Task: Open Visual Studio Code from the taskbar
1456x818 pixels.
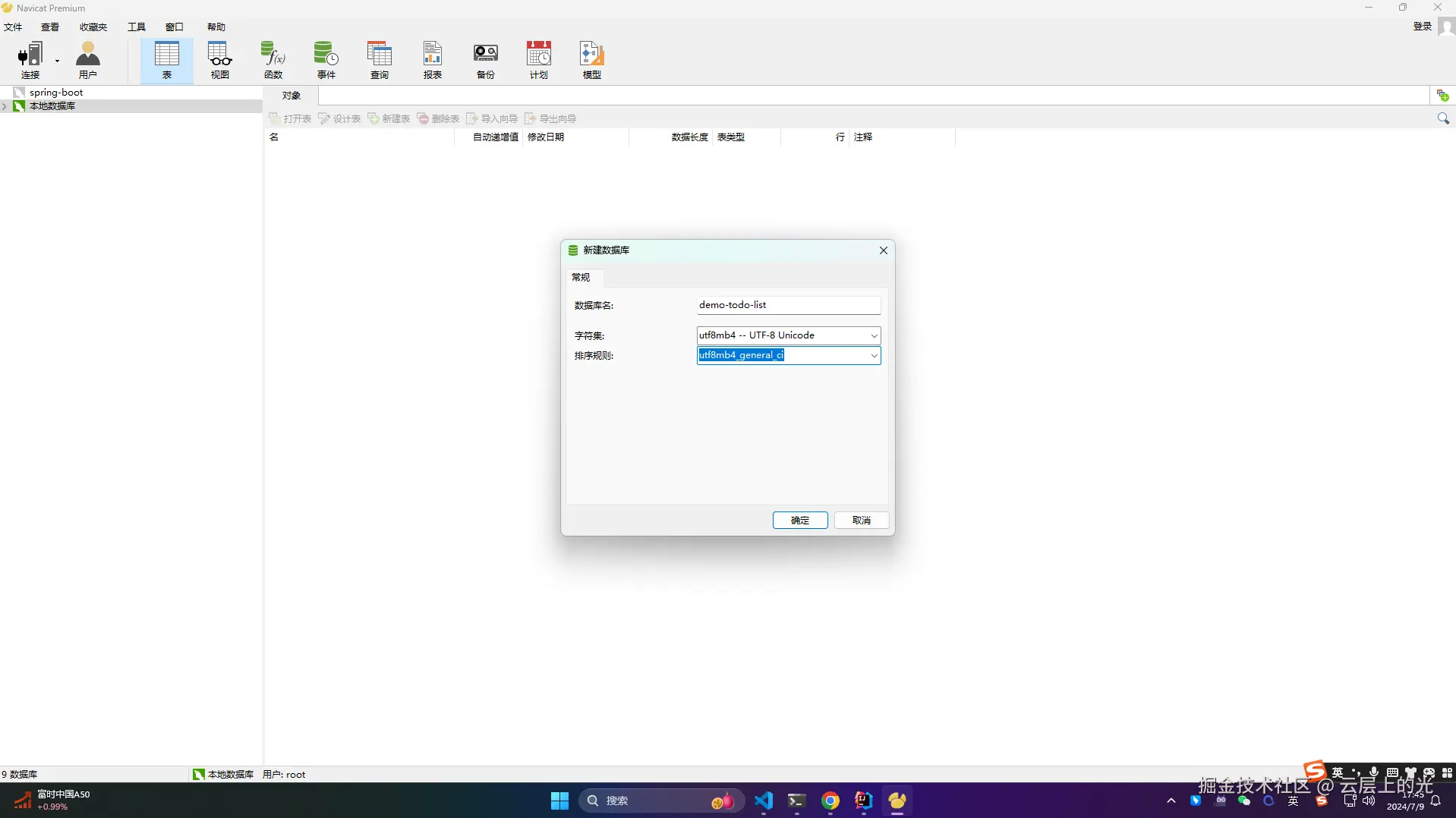Action: (764, 801)
